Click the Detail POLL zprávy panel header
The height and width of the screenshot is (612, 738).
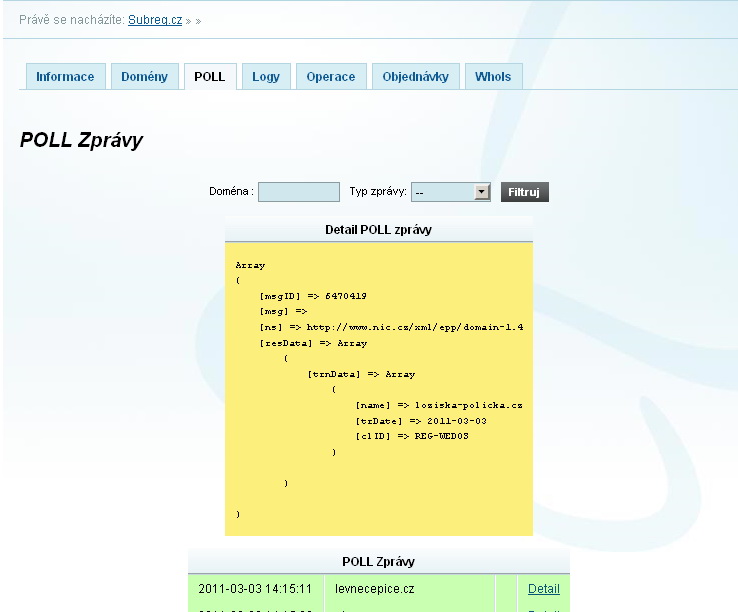click(378, 230)
